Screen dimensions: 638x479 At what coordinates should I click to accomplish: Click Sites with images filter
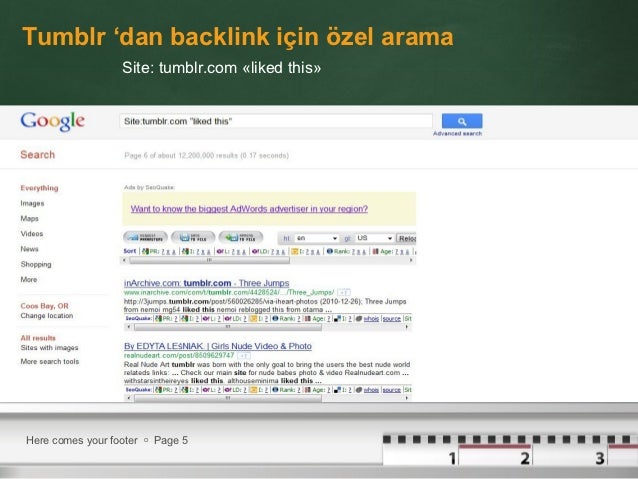(x=49, y=348)
